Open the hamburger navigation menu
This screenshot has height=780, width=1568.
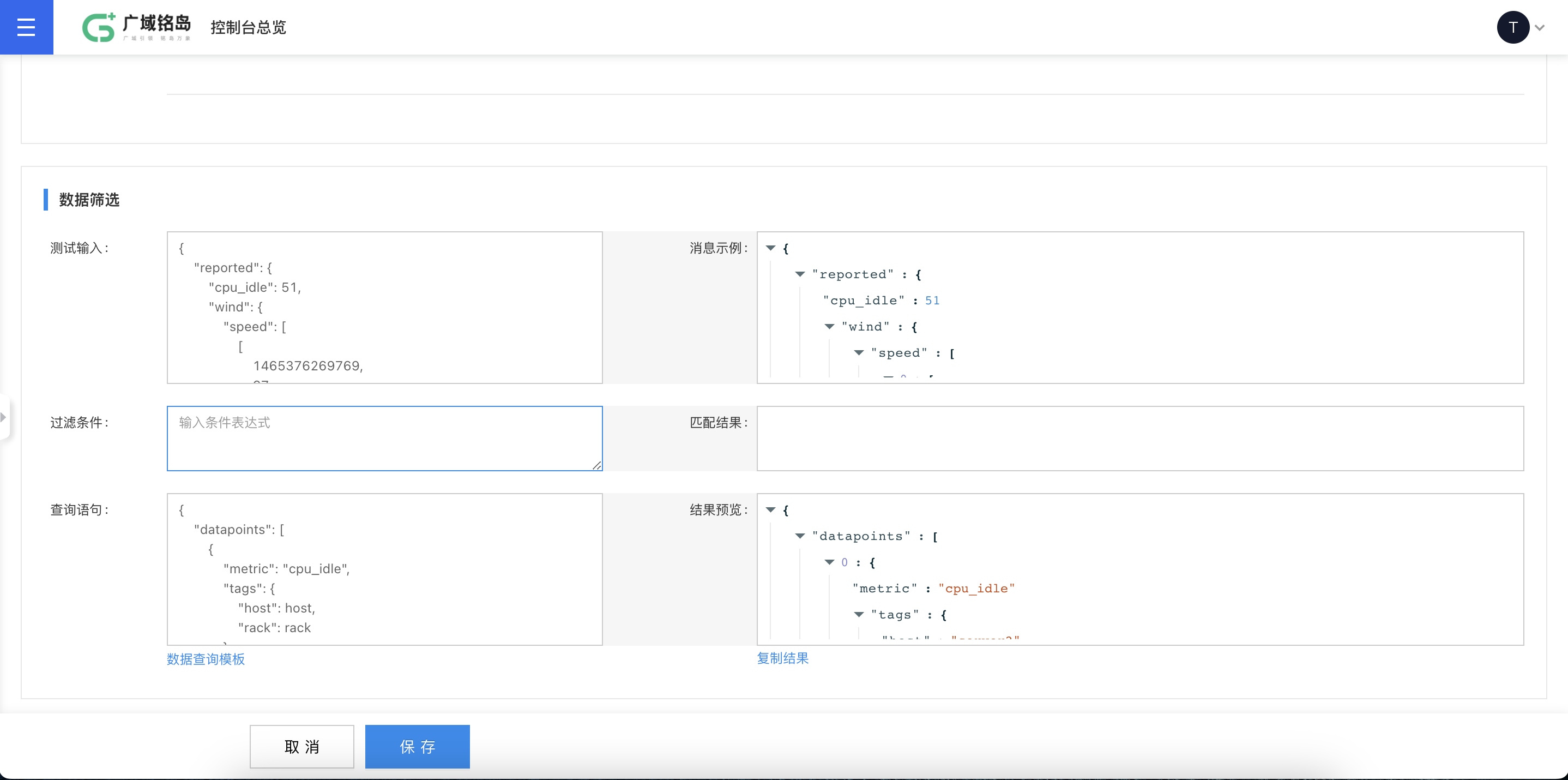(x=26, y=27)
